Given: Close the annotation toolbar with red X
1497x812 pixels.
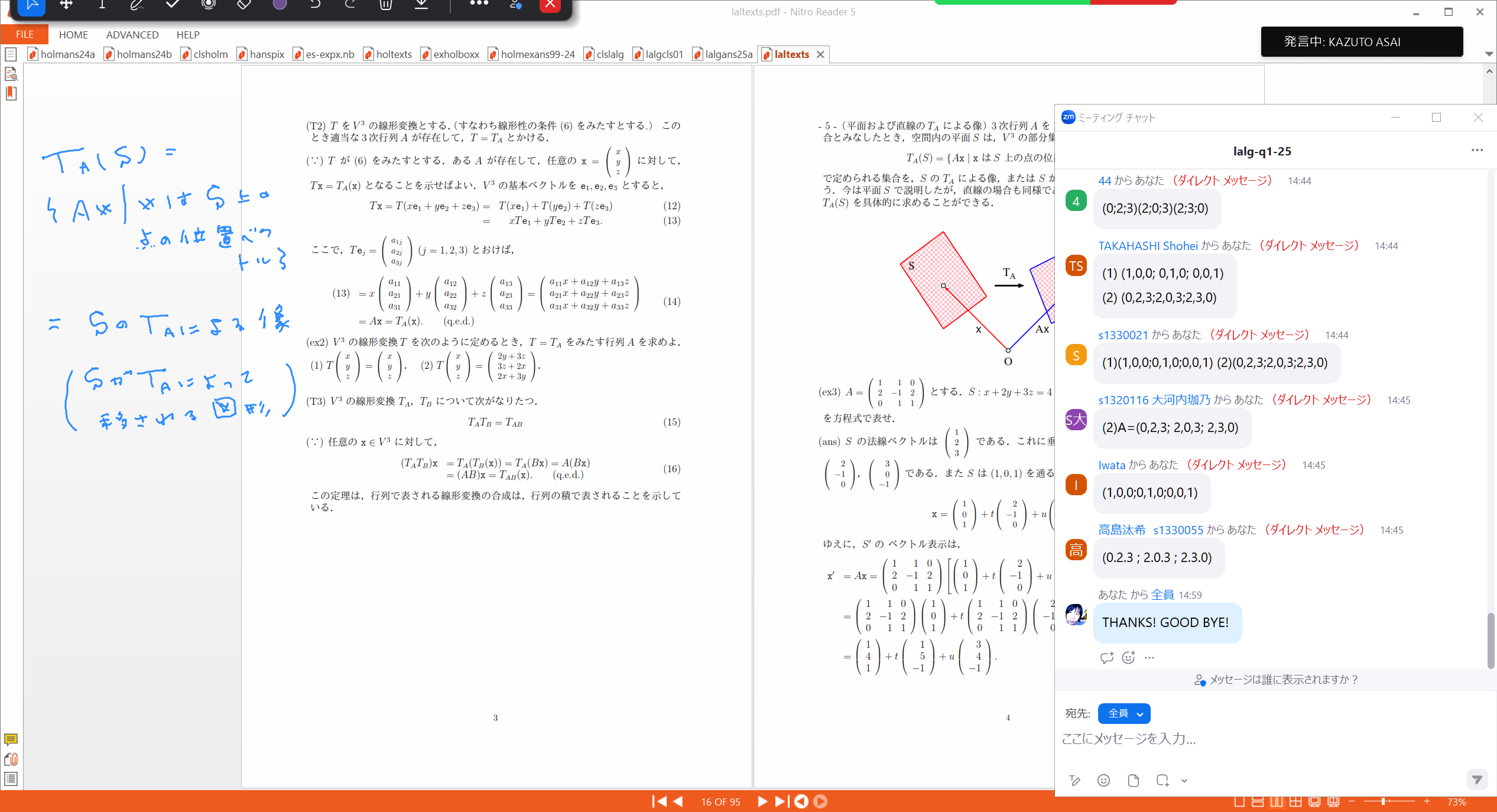Looking at the screenshot, I should pyautogui.click(x=550, y=5).
